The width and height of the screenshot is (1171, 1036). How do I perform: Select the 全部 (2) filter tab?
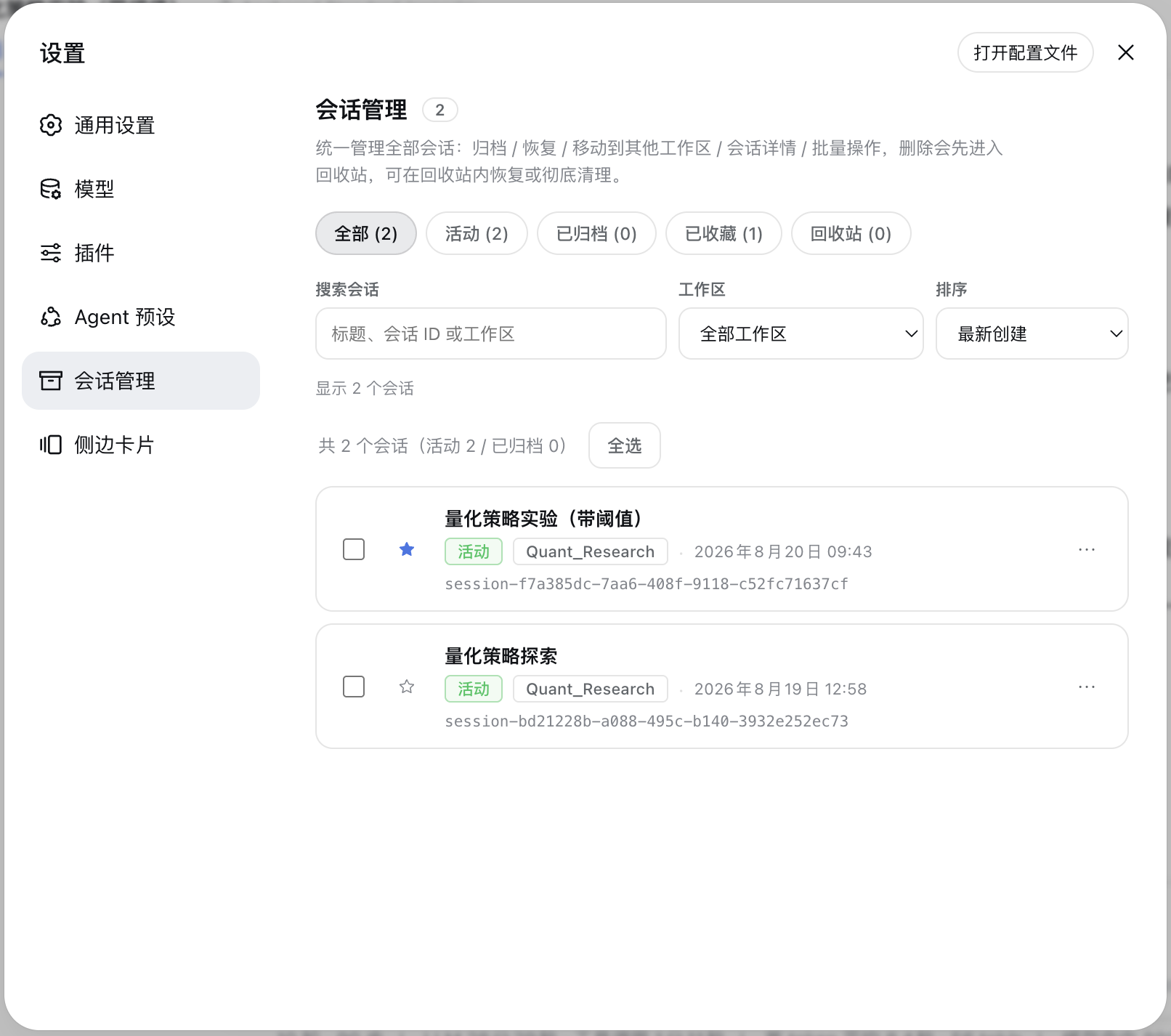(366, 233)
